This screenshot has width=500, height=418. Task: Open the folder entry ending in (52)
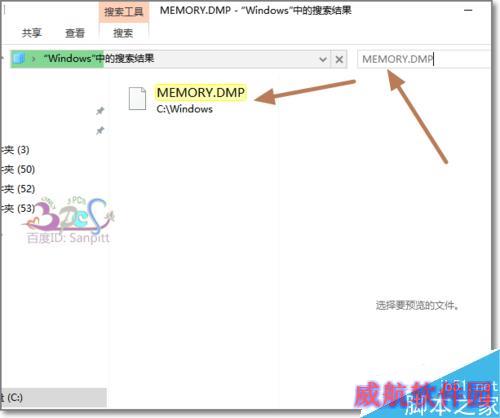tap(18, 189)
